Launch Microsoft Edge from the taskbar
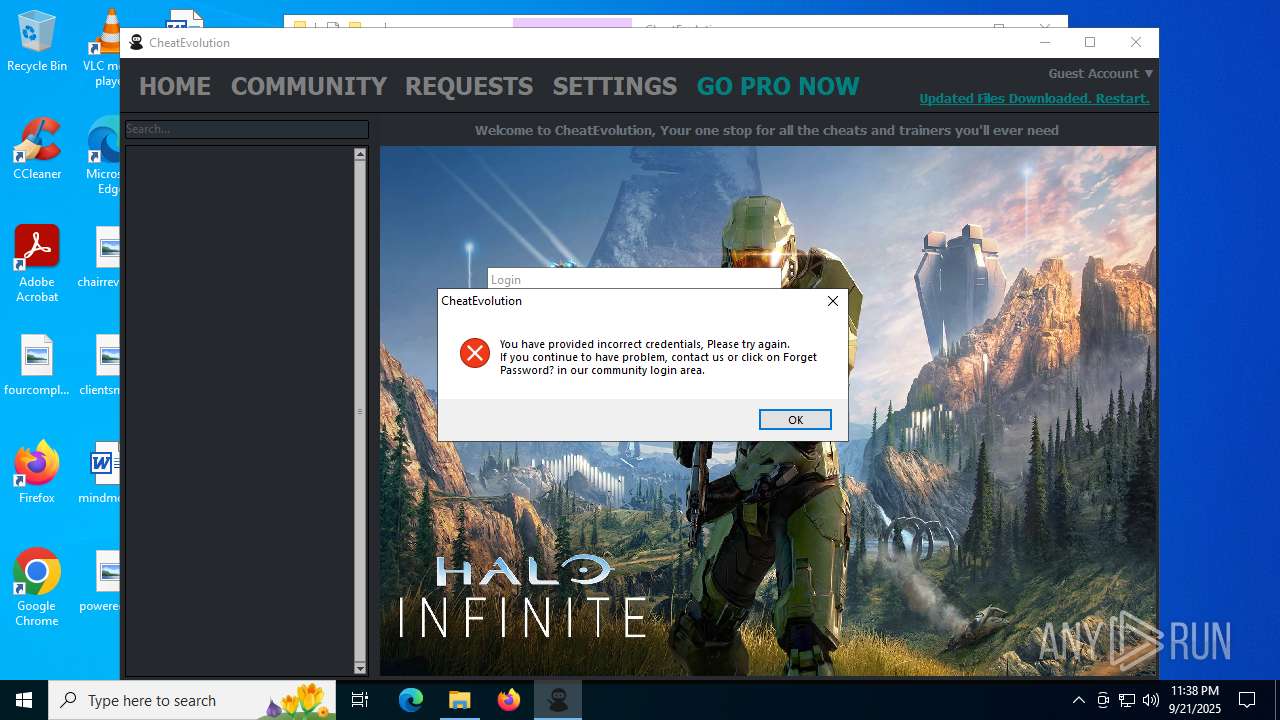Screen dimensions: 1280x720 pos(411,700)
